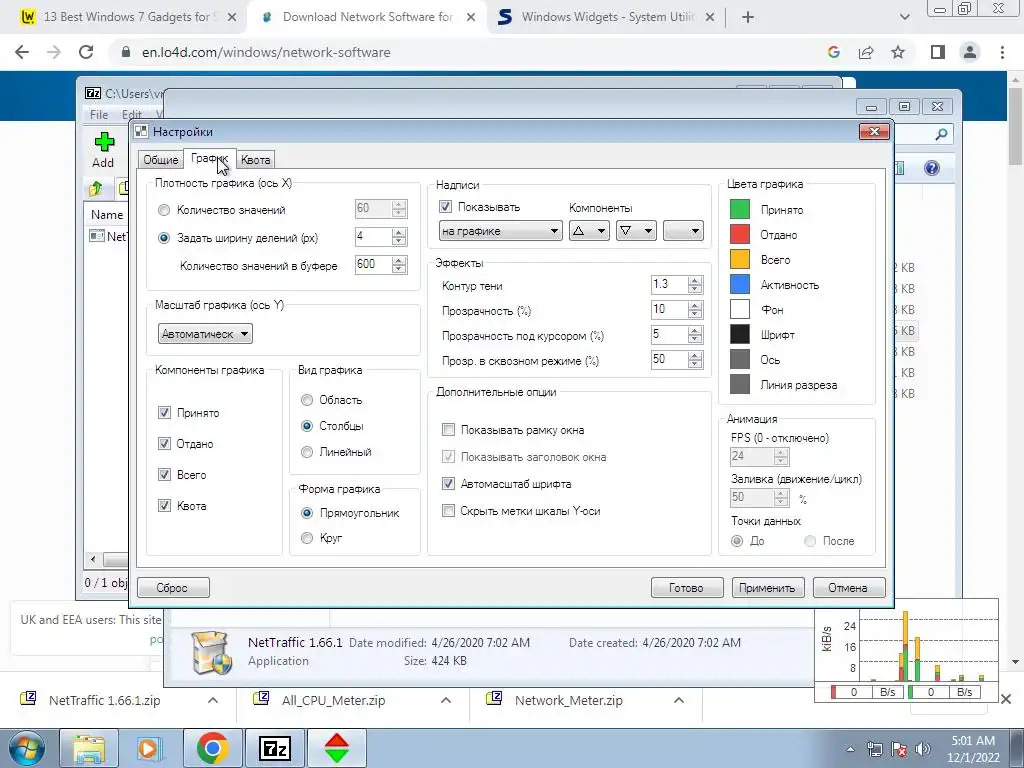This screenshot has height=768, width=1024.
Task: Click the share page icon in address bar
Action: 866,52
